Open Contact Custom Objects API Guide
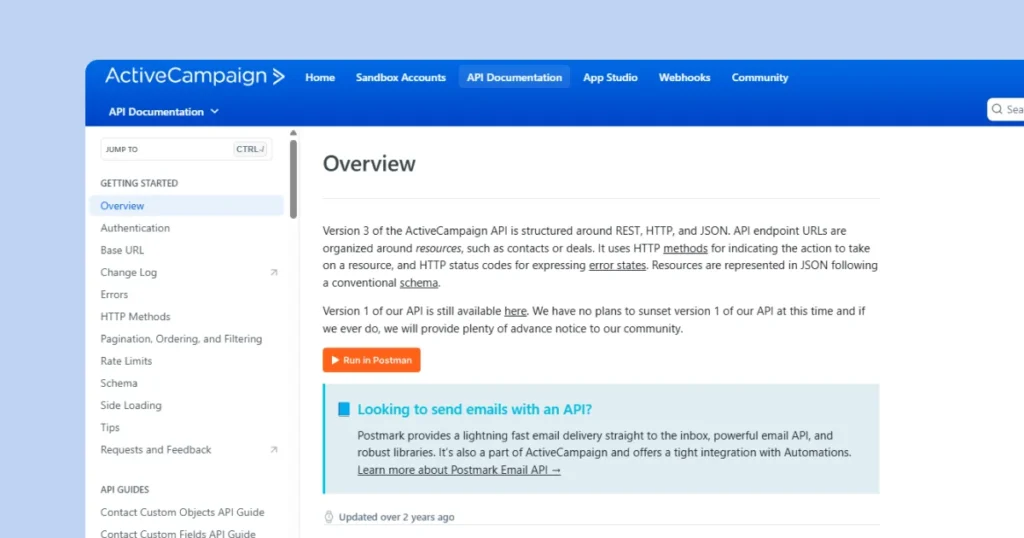 pos(182,513)
